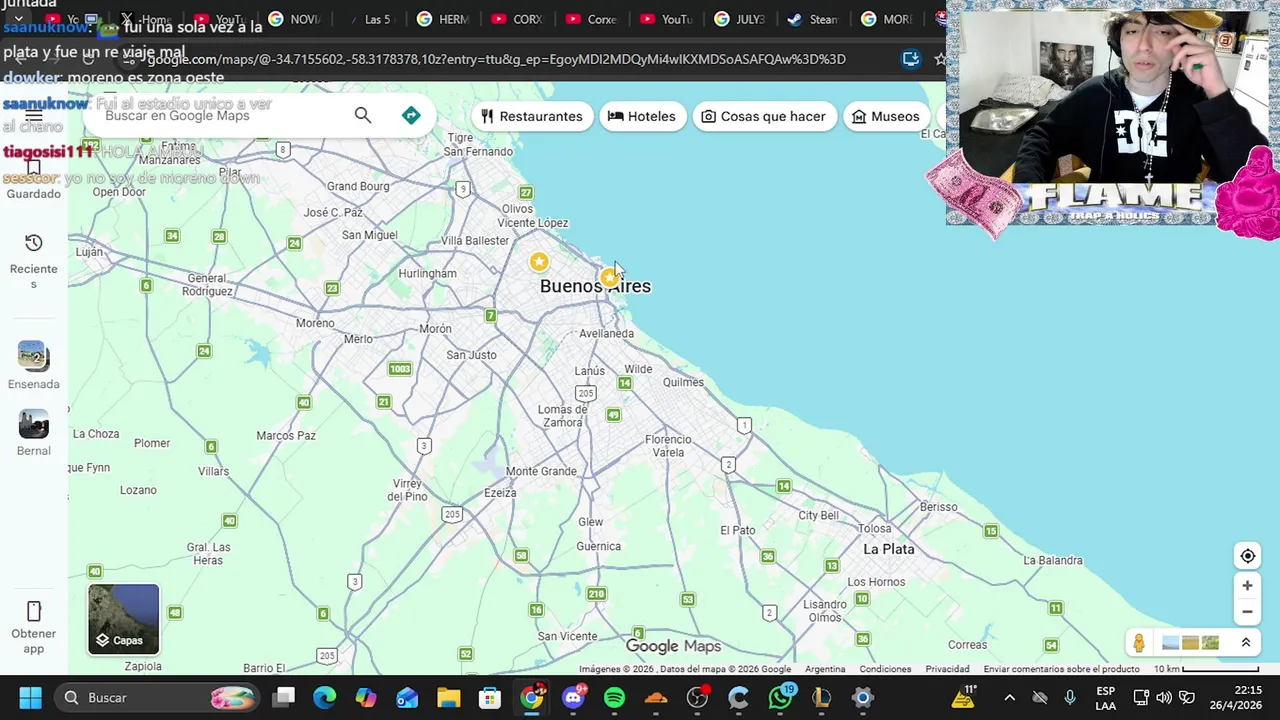Open the Guardado saved places sidebar item
Viewport: 1280px width, 720px height.
pos(33,180)
